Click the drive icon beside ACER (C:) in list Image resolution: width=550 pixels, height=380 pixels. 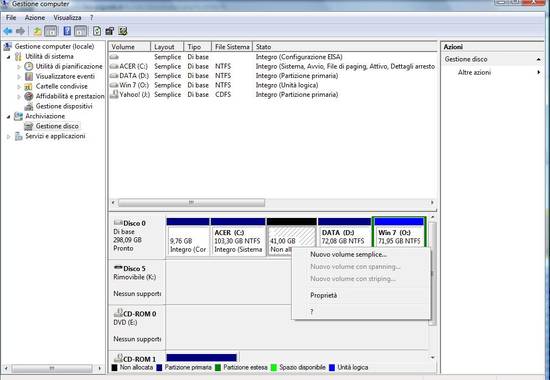tap(114, 66)
